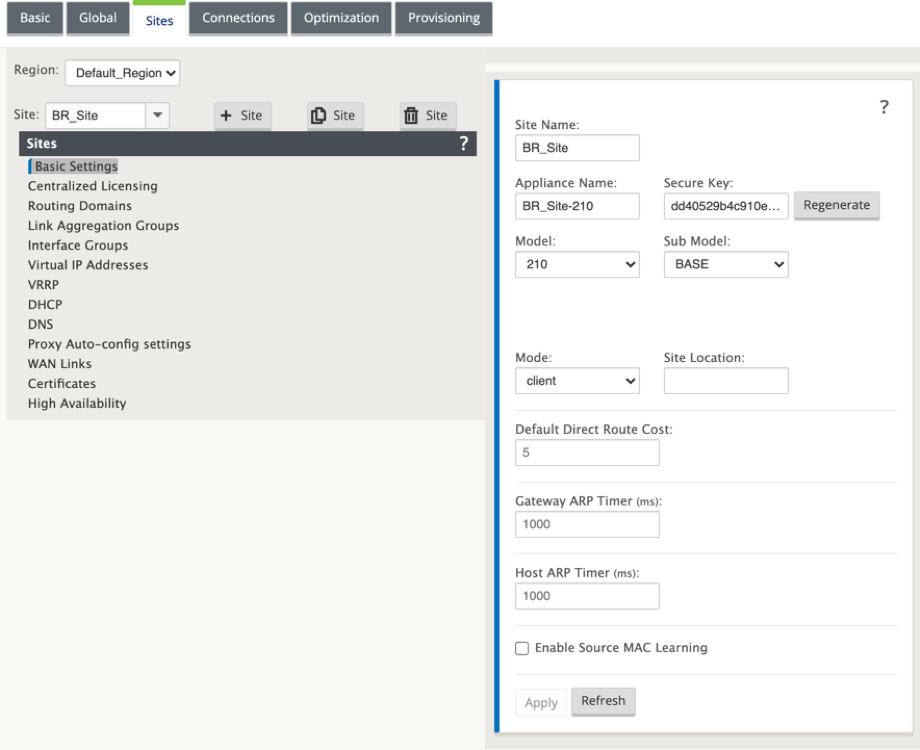
Task: Open Certificates settings
Action: pyautogui.click(x=62, y=384)
